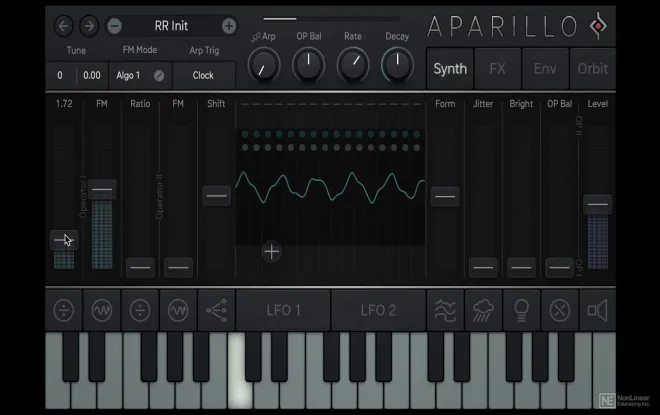Click the Bright light bulb icon
The height and width of the screenshot is (415, 660).
click(521, 311)
